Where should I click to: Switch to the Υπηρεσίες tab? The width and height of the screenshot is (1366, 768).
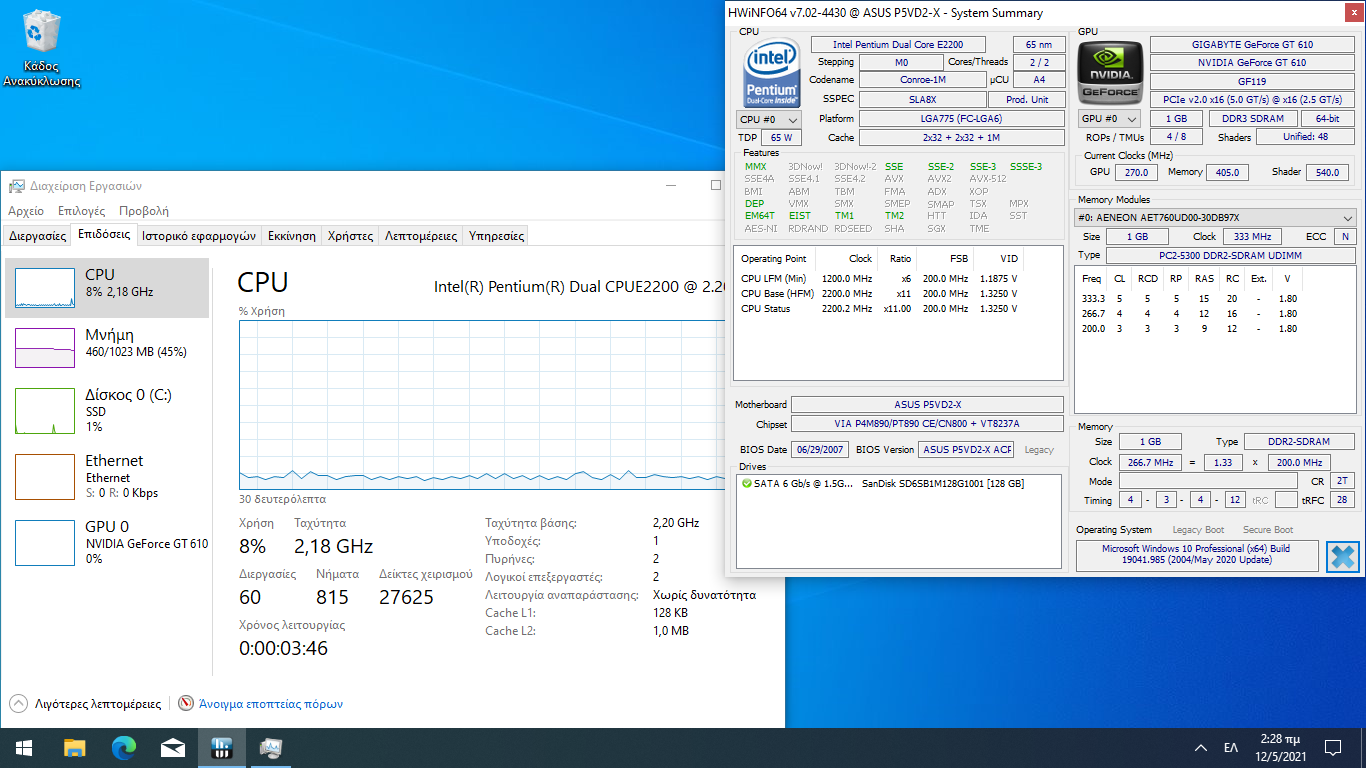[x=497, y=236]
